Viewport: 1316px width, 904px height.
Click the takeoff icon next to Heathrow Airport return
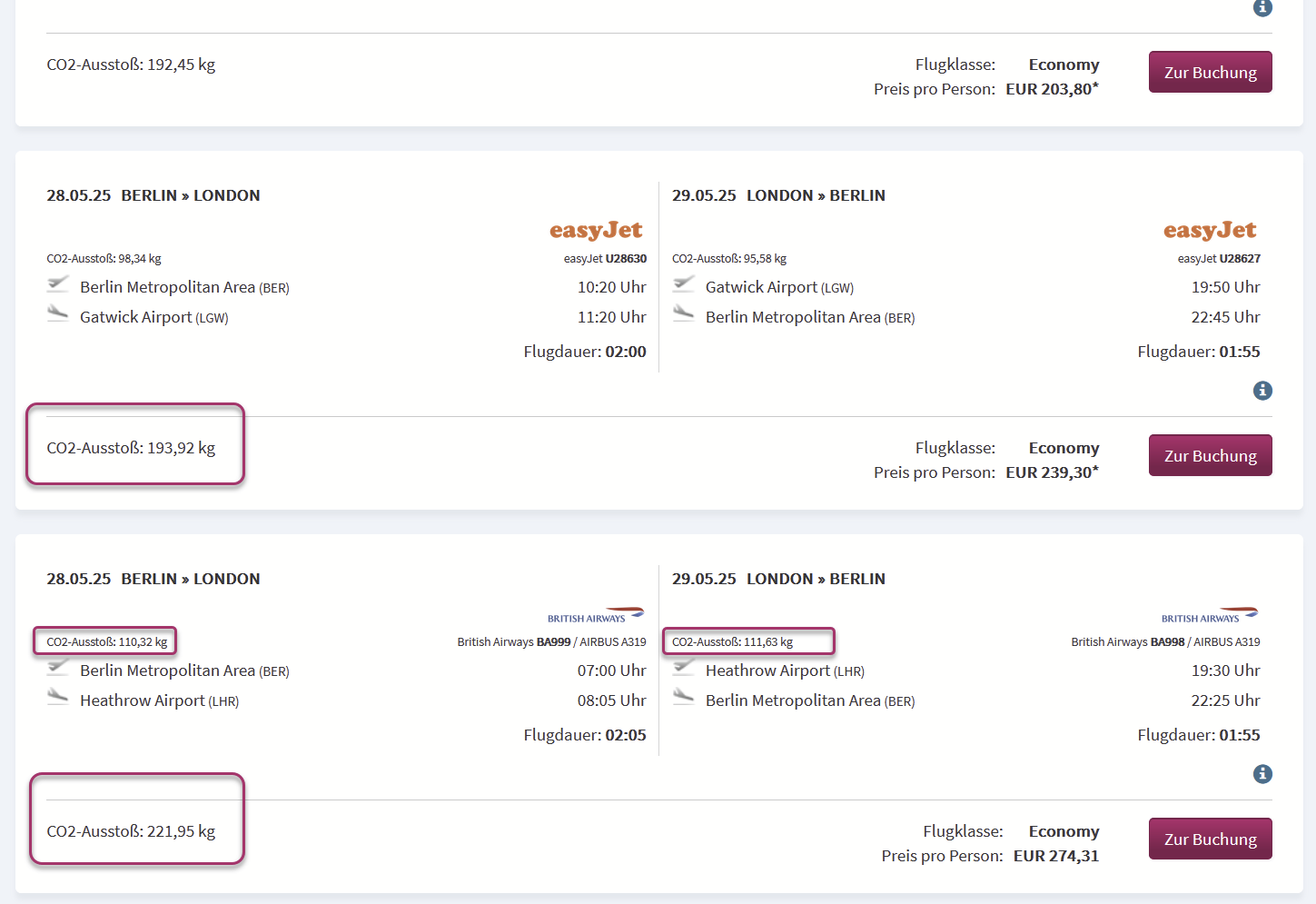pos(684,668)
